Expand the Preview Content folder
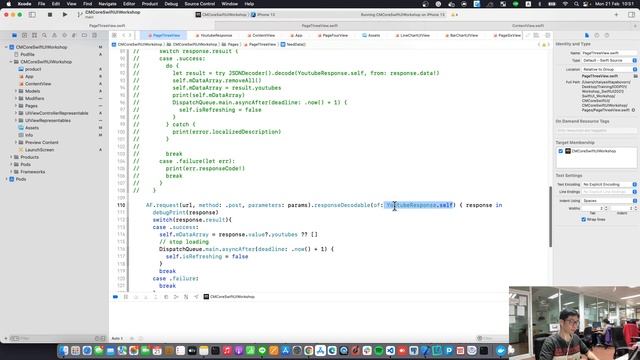The height and width of the screenshot is (360, 640). [16, 142]
